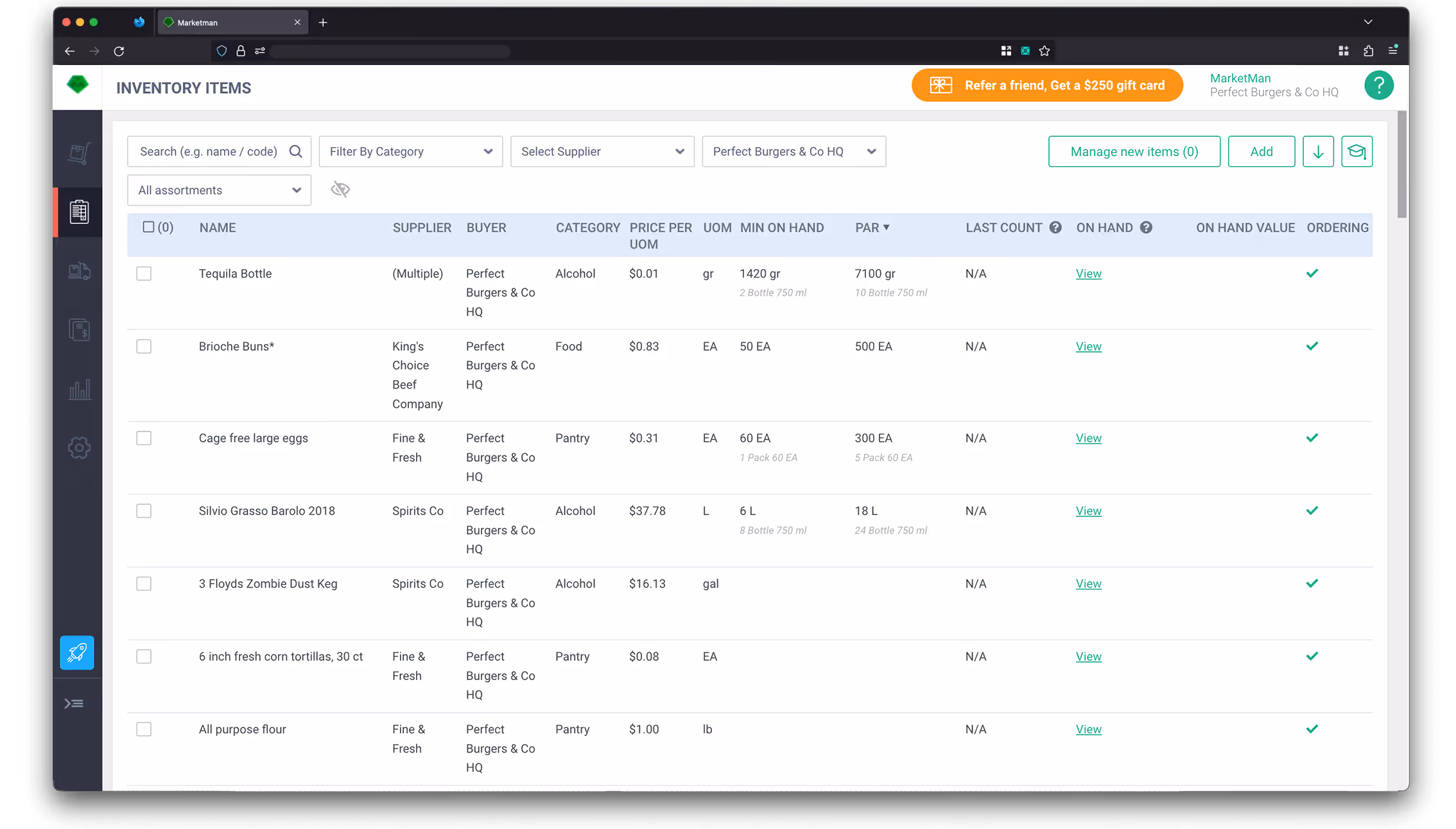Screen dimensions: 1456x829
Task: Sort by the MIN ON HAND column header
Action: coord(781,227)
